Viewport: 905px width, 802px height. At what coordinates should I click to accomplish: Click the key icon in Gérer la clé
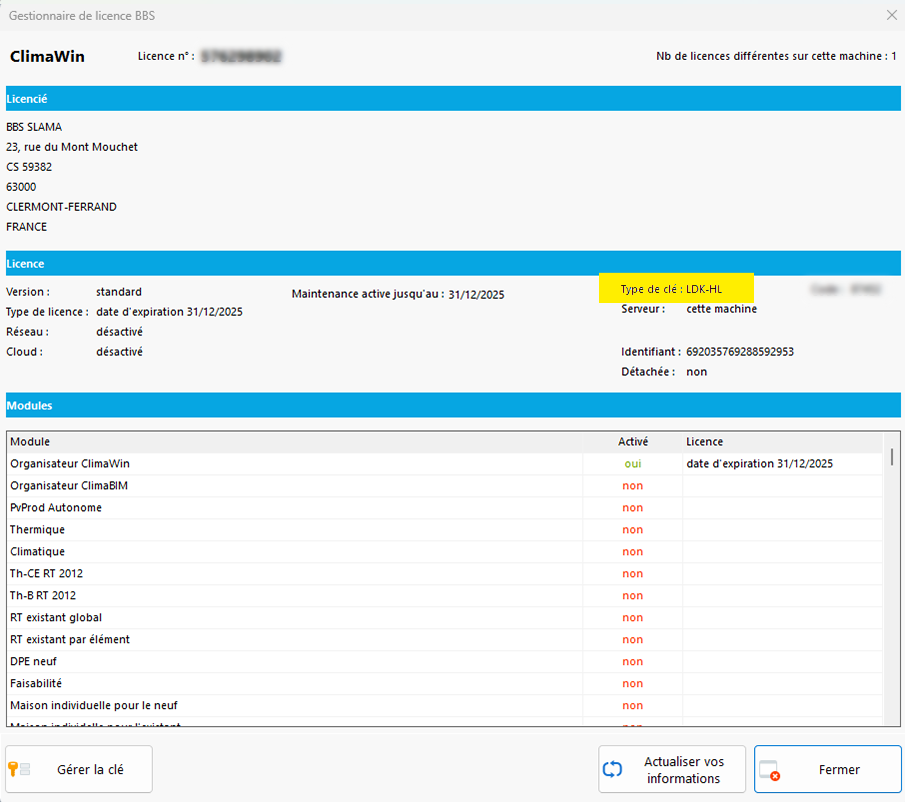coord(13,769)
